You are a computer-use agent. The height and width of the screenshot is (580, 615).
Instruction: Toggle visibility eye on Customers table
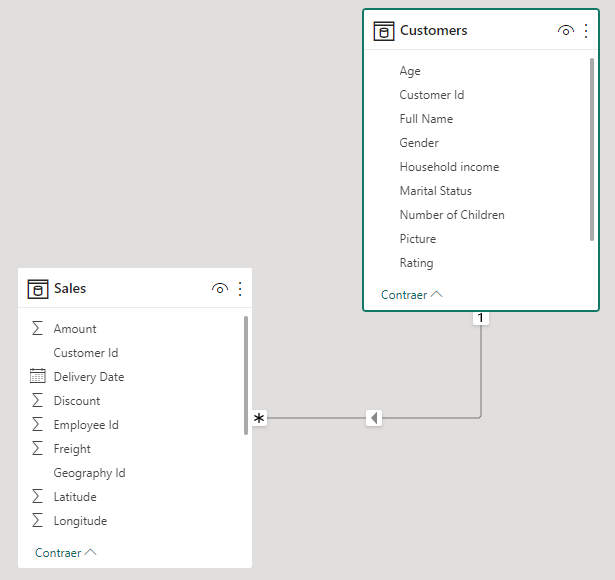coord(565,31)
